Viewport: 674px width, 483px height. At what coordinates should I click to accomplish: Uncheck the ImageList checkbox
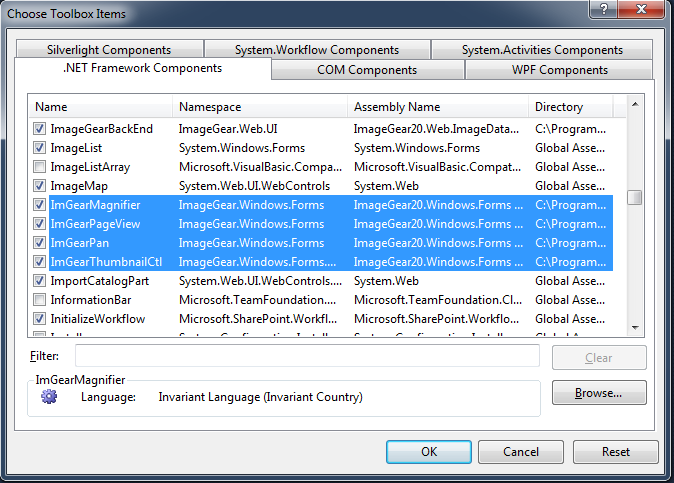39,147
